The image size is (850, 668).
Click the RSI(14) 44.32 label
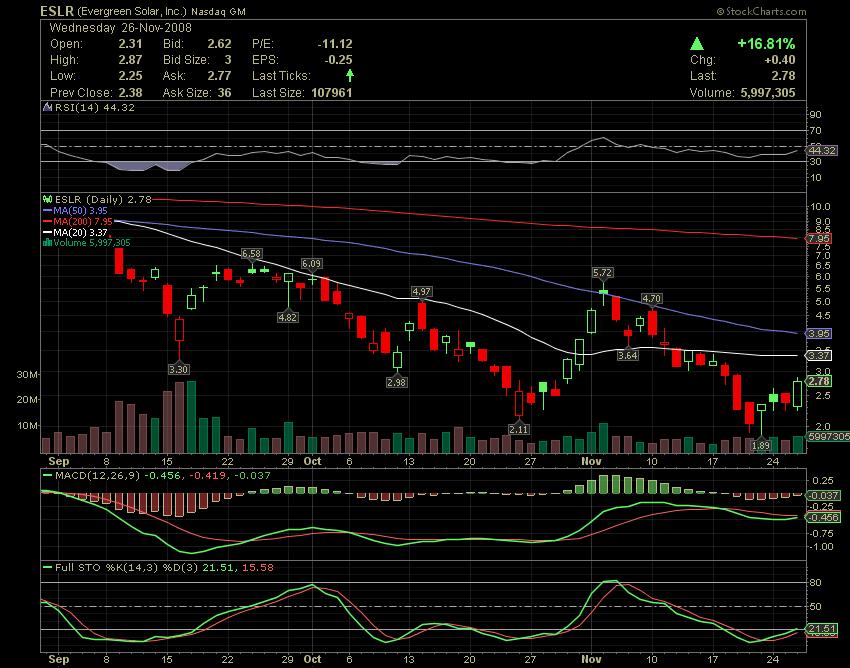[x=95, y=107]
